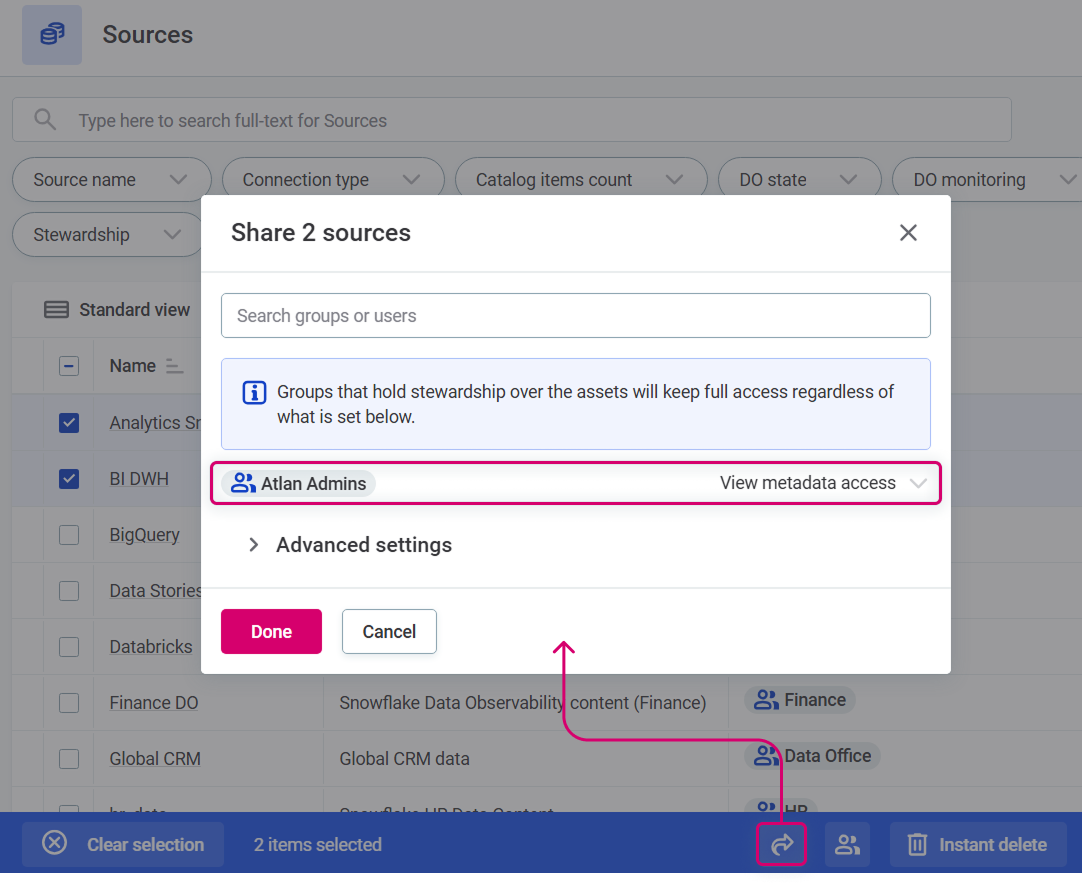Click the trash icon on Instant delete
Screen dimensions: 1082x884
[917, 844]
